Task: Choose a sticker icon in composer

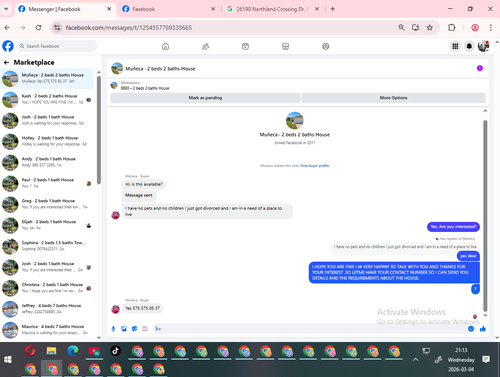Action: pos(134,329)
